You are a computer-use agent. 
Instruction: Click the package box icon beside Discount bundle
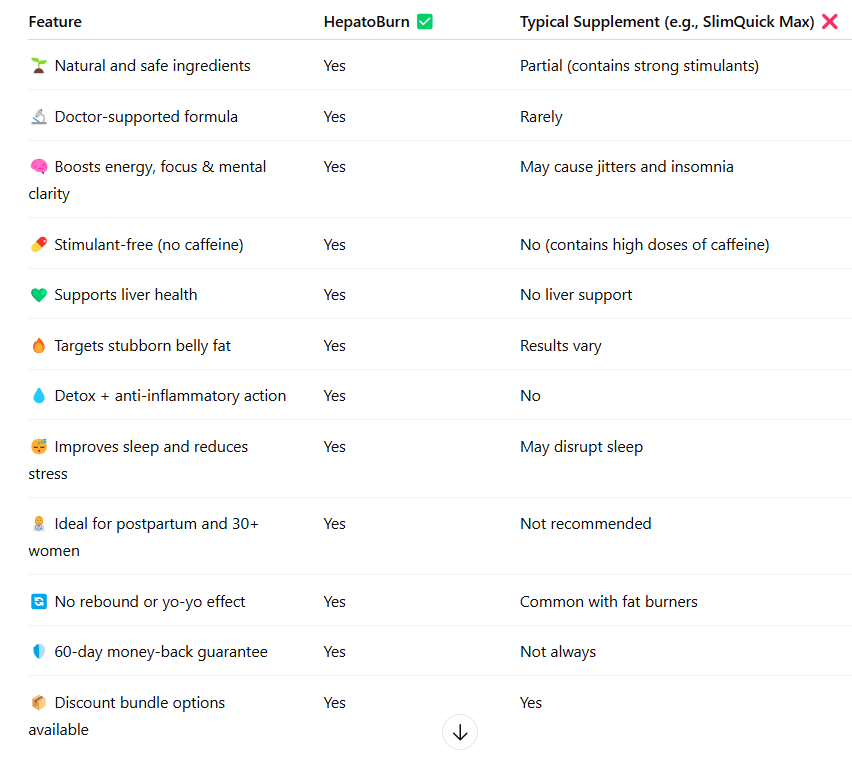(39, 702)
